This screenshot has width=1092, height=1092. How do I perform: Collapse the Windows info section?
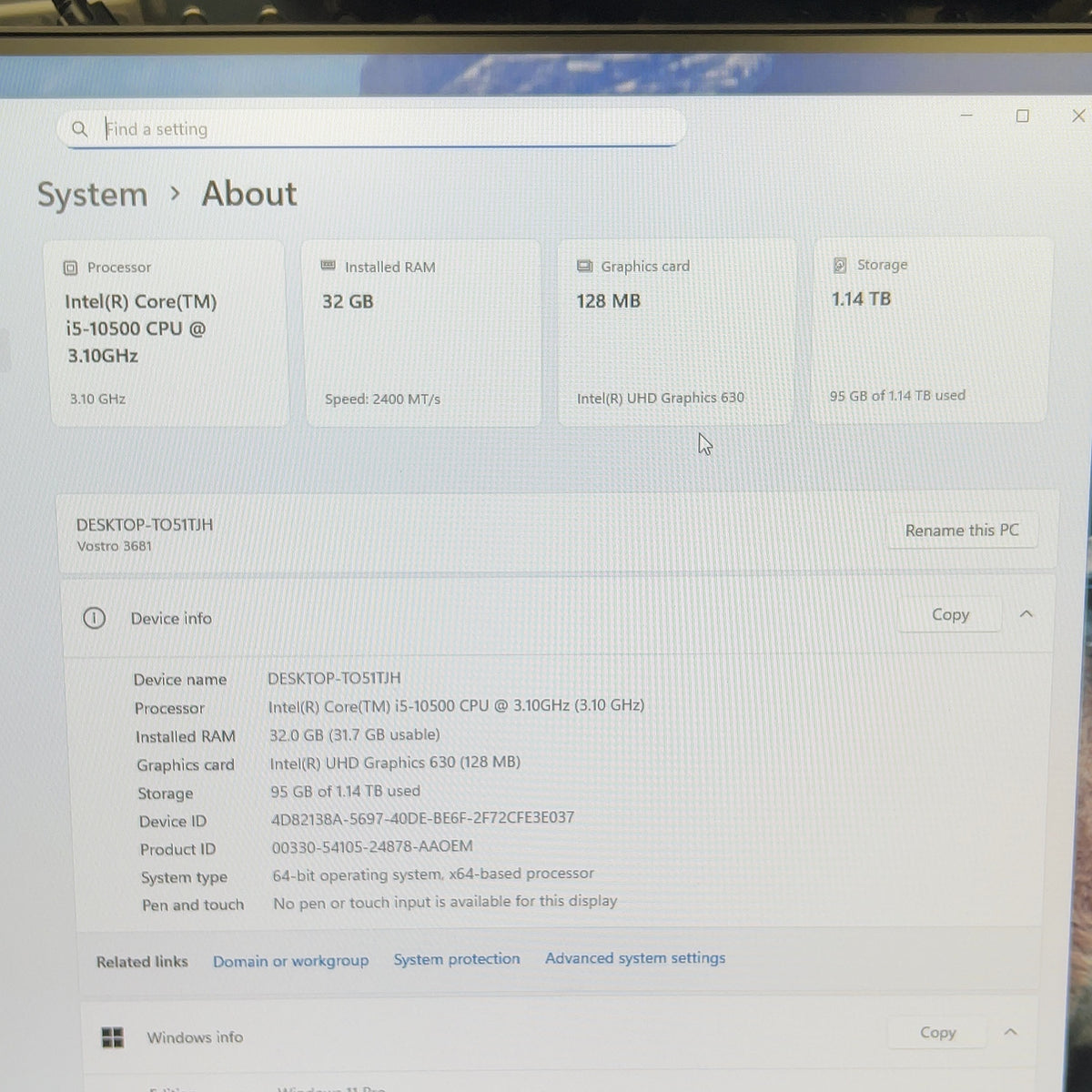[1010, 1032]
